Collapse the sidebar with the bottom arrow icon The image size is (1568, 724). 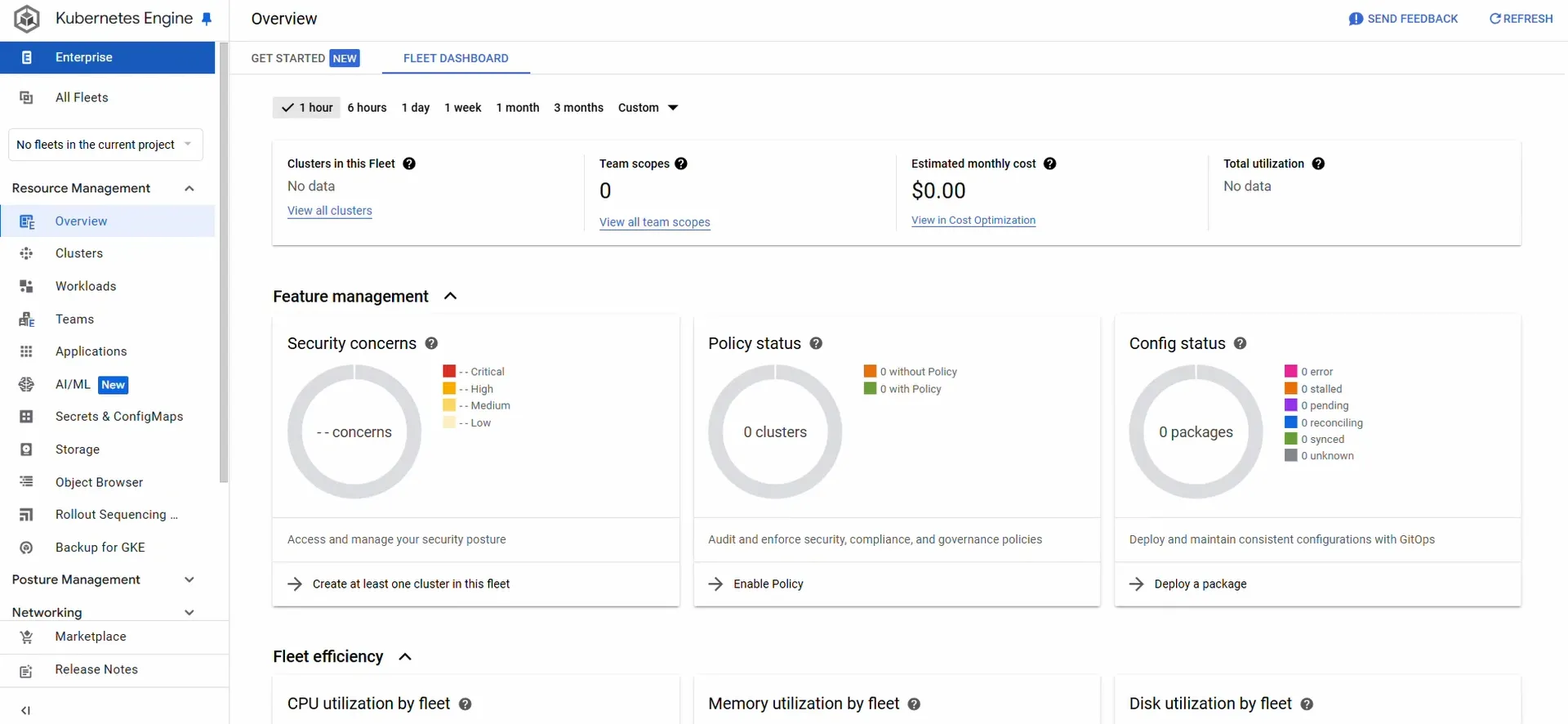click(x=25, y=710)
